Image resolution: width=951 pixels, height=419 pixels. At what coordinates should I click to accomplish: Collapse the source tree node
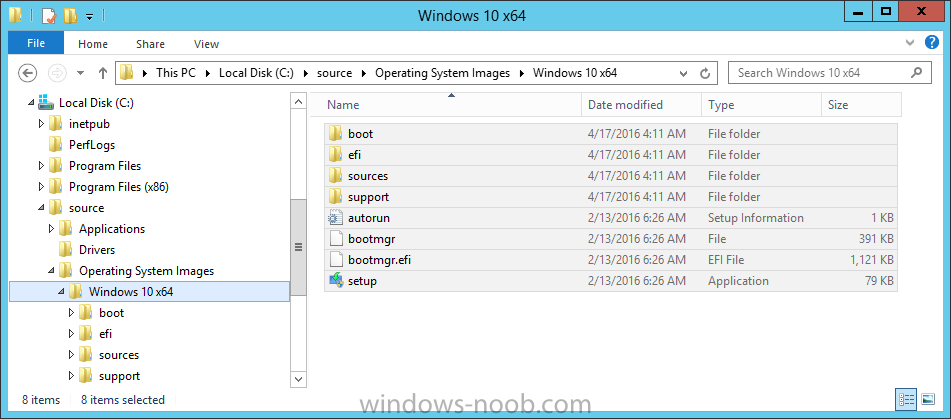(41, 208)
